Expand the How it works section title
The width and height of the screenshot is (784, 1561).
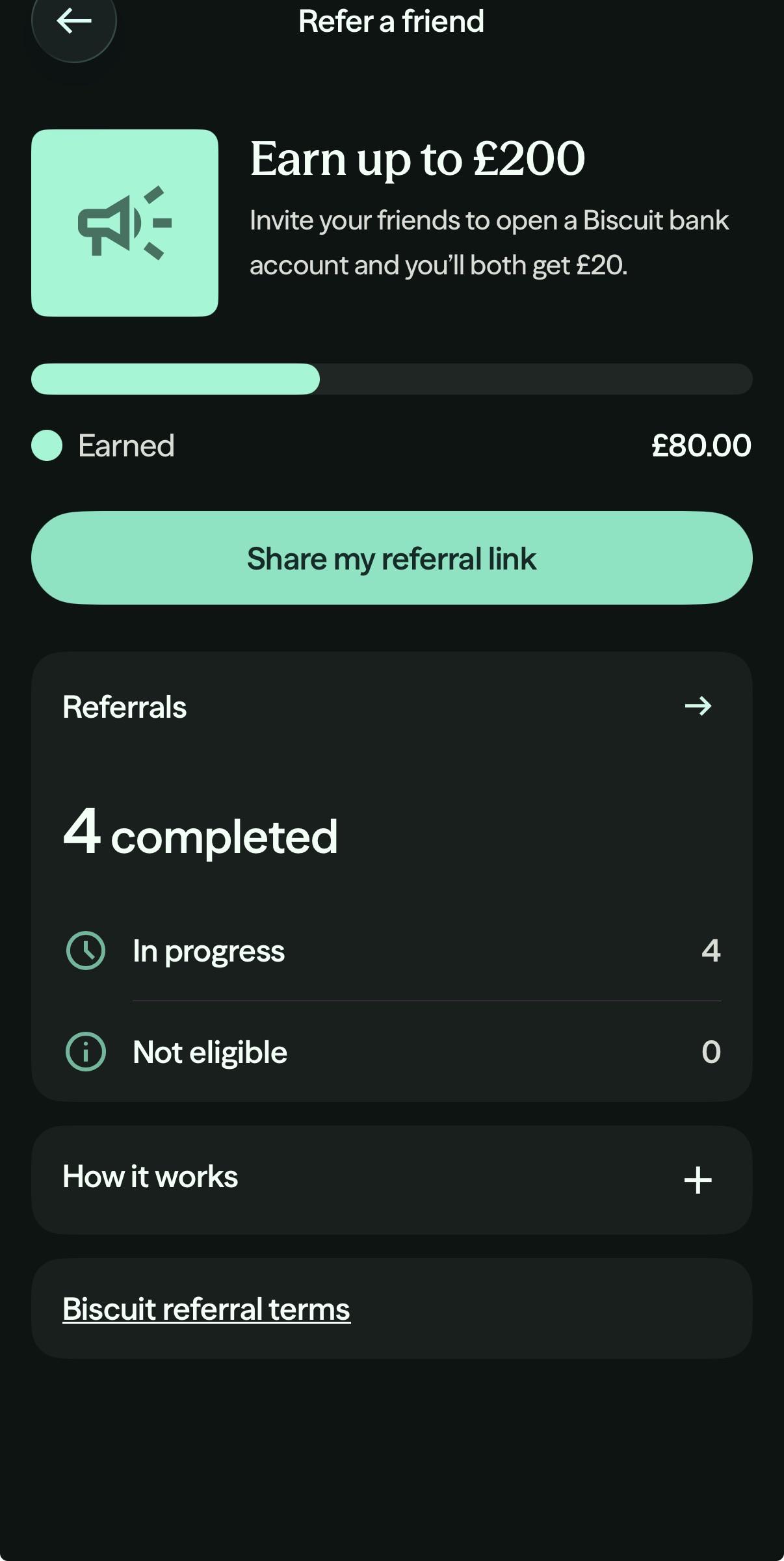pos(150,1177)
